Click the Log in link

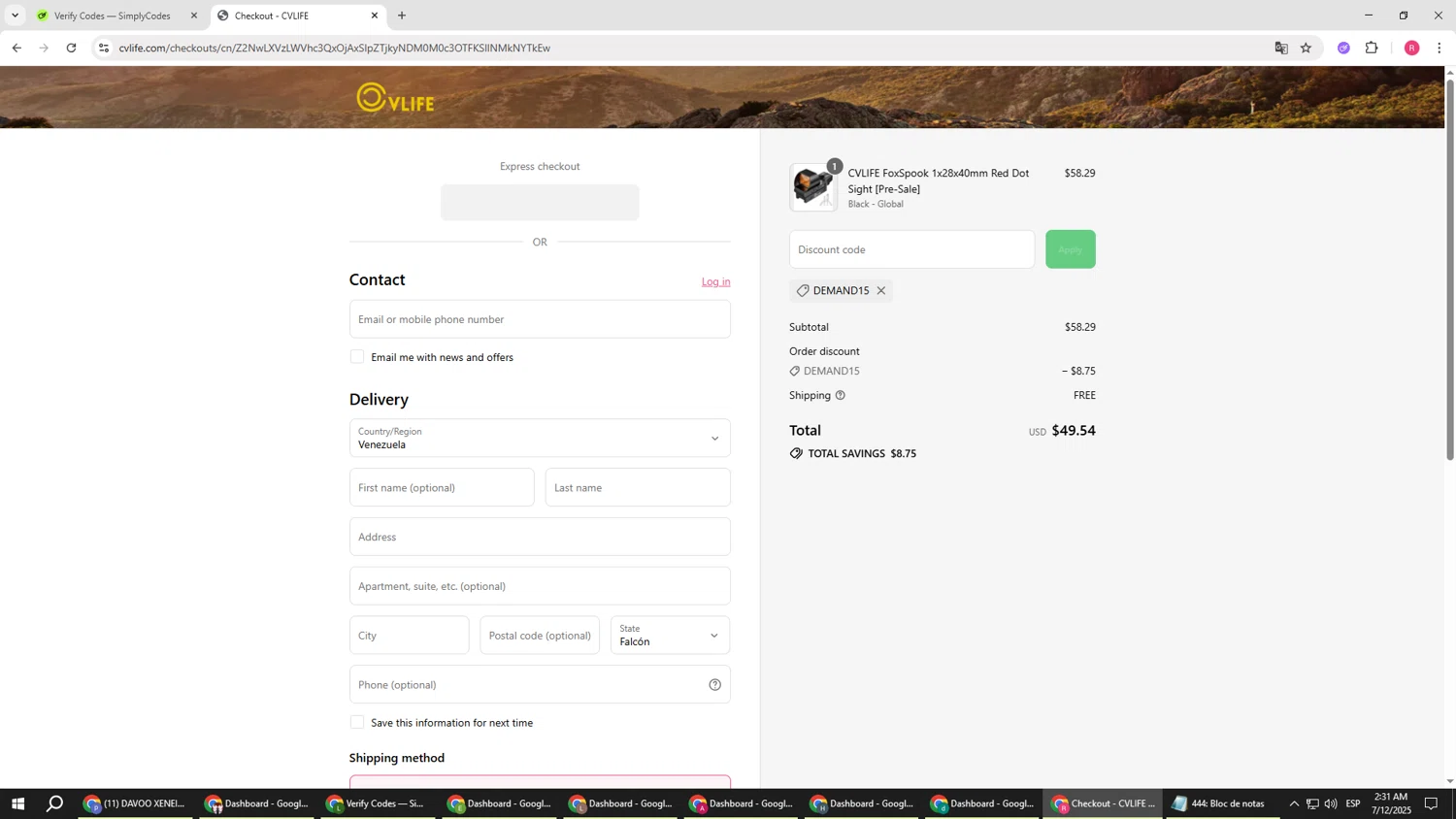point(716,281)
